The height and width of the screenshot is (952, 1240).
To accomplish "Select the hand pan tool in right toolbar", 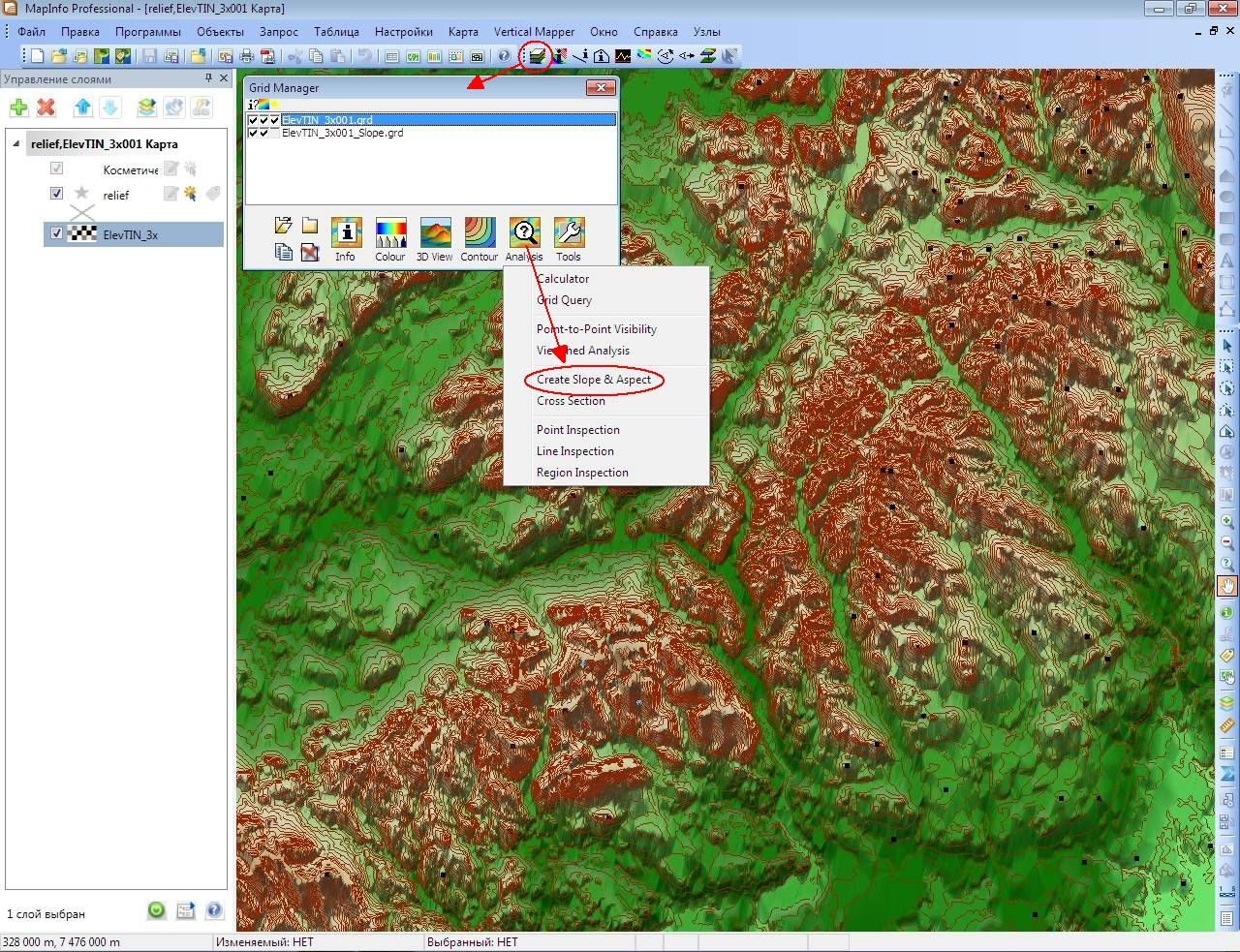I will [x=1227, y=585].
